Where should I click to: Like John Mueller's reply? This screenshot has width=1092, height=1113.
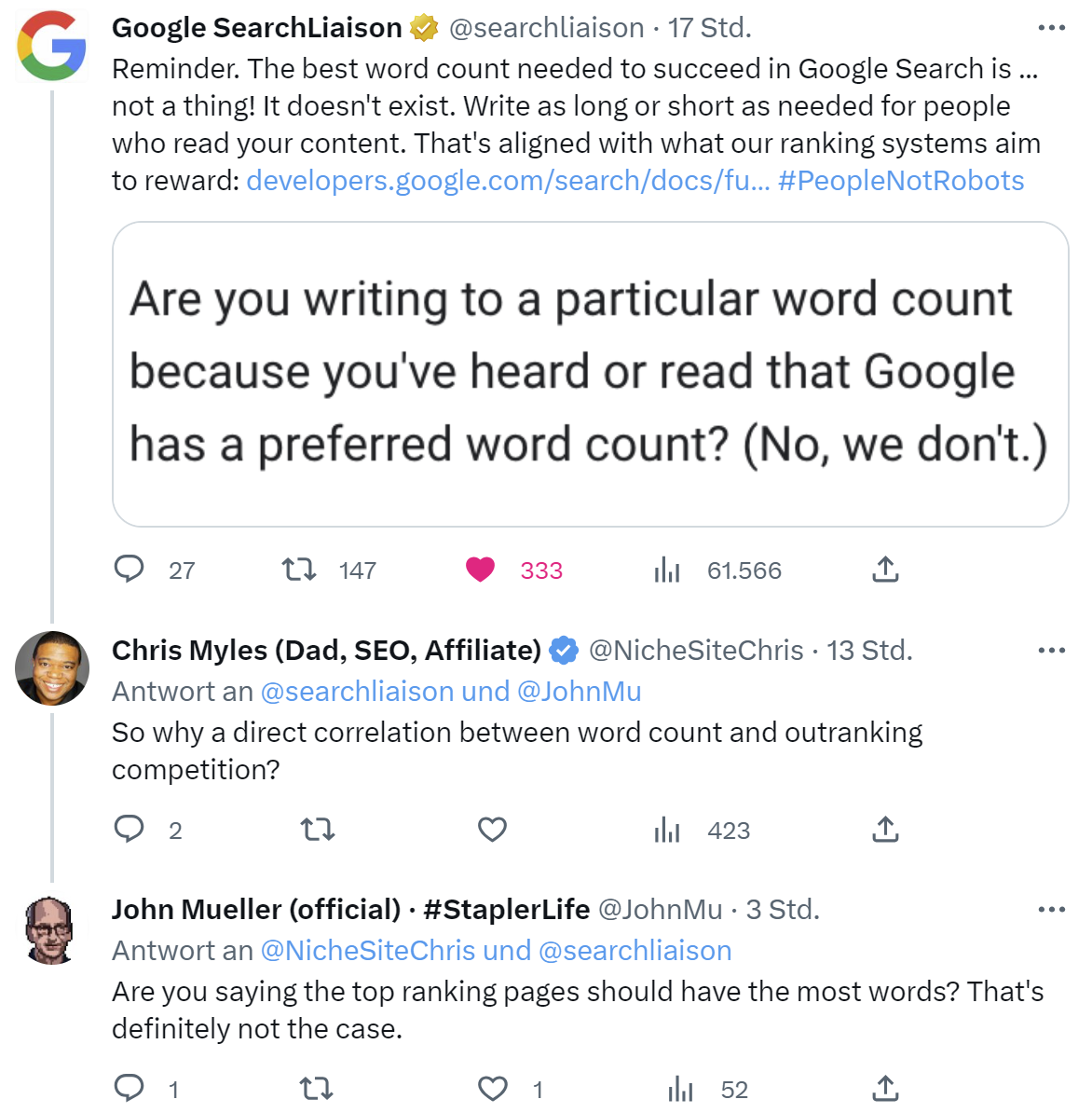(x=493, y=1088)
